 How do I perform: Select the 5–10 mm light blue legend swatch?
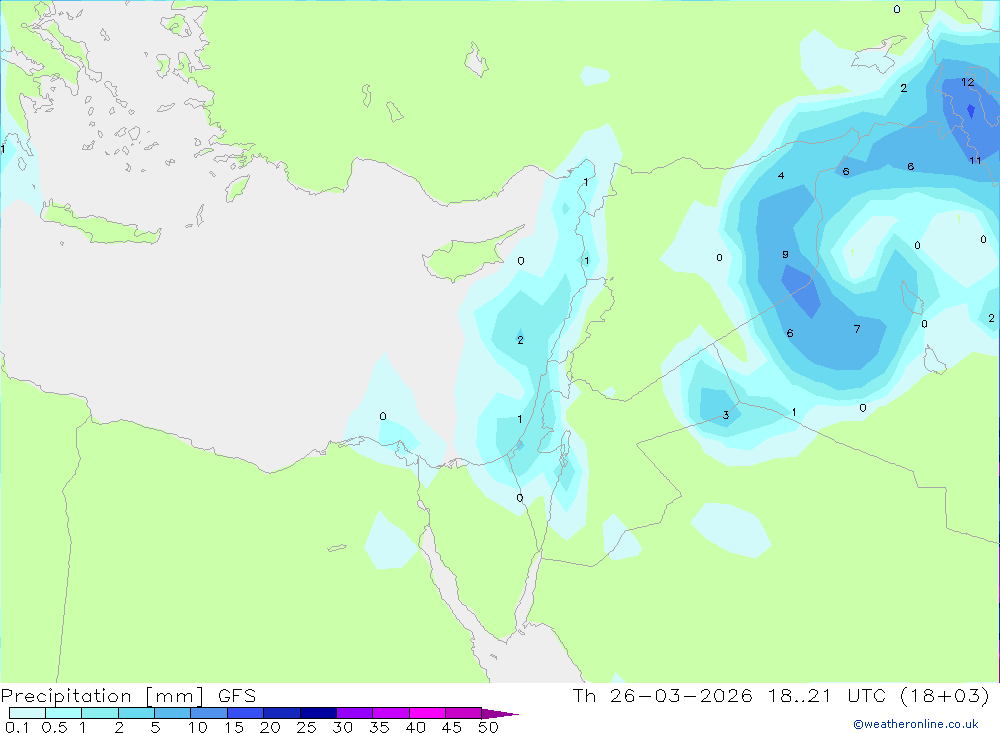[172, 713]
